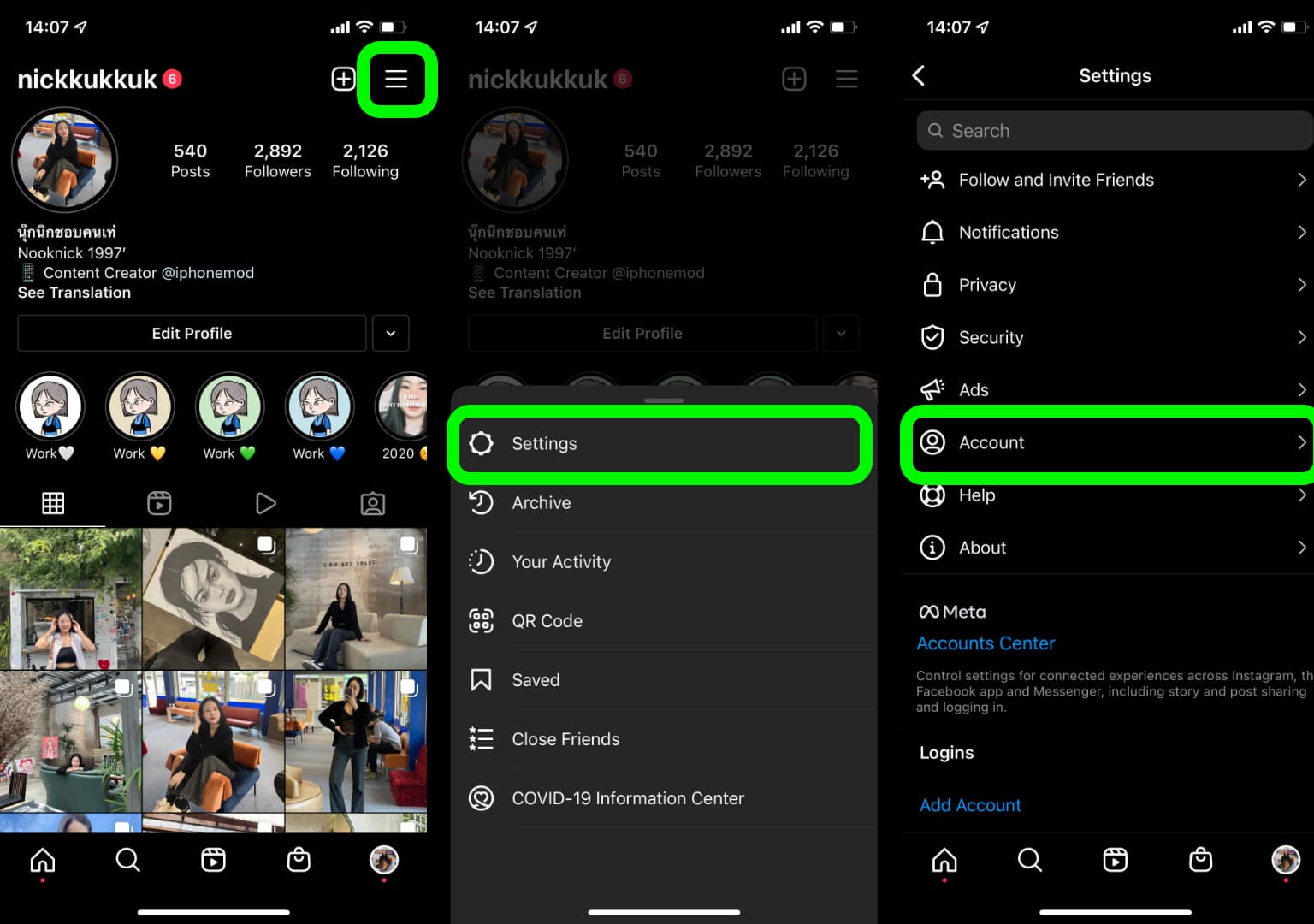The image size is (1314, 924).
Task: Open Settings from the slide-up menu
Action: 659,444
